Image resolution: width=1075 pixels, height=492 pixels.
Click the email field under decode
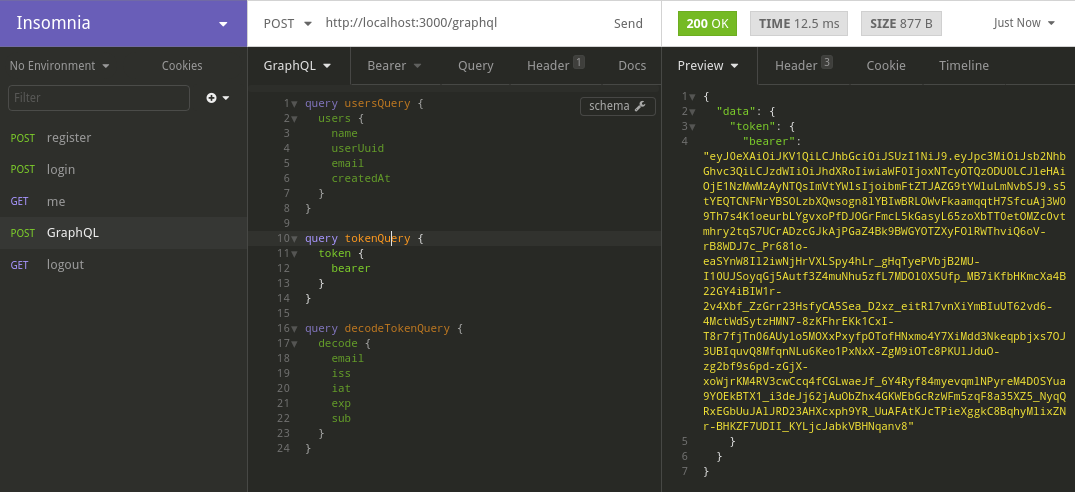348,358
